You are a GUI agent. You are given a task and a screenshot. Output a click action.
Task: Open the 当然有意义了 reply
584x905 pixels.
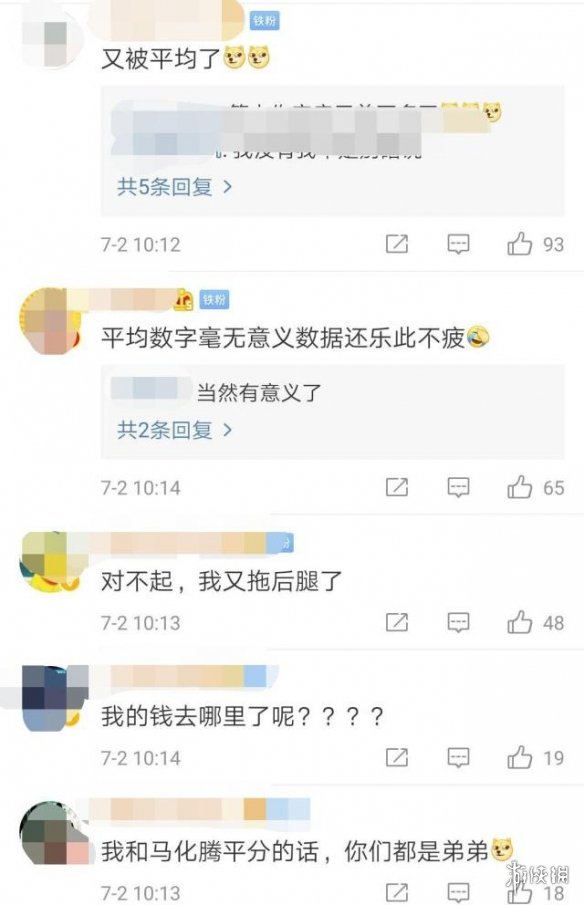[x=259, y=392]
